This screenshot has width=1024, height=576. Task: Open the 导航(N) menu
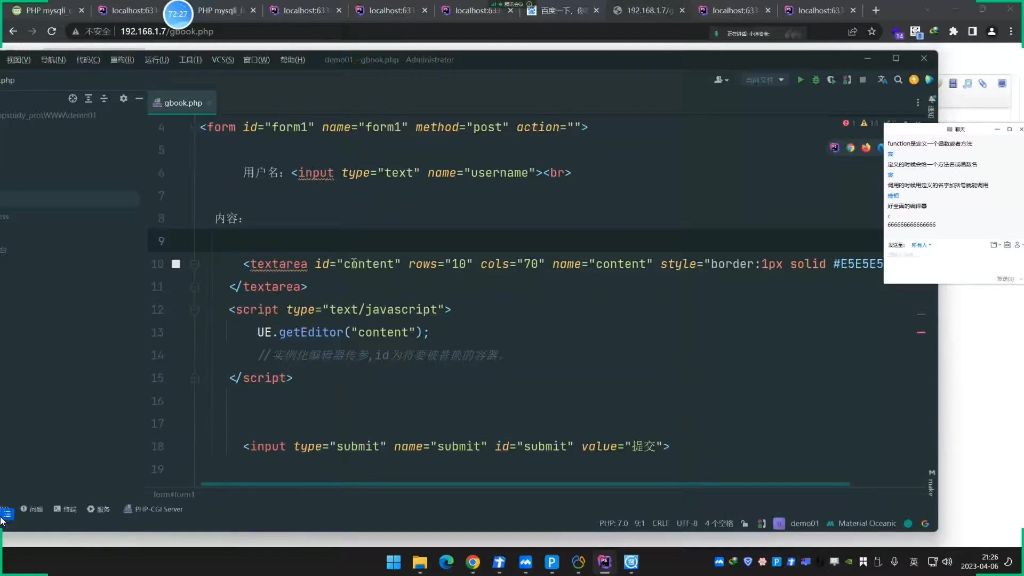tap(53, 59)
